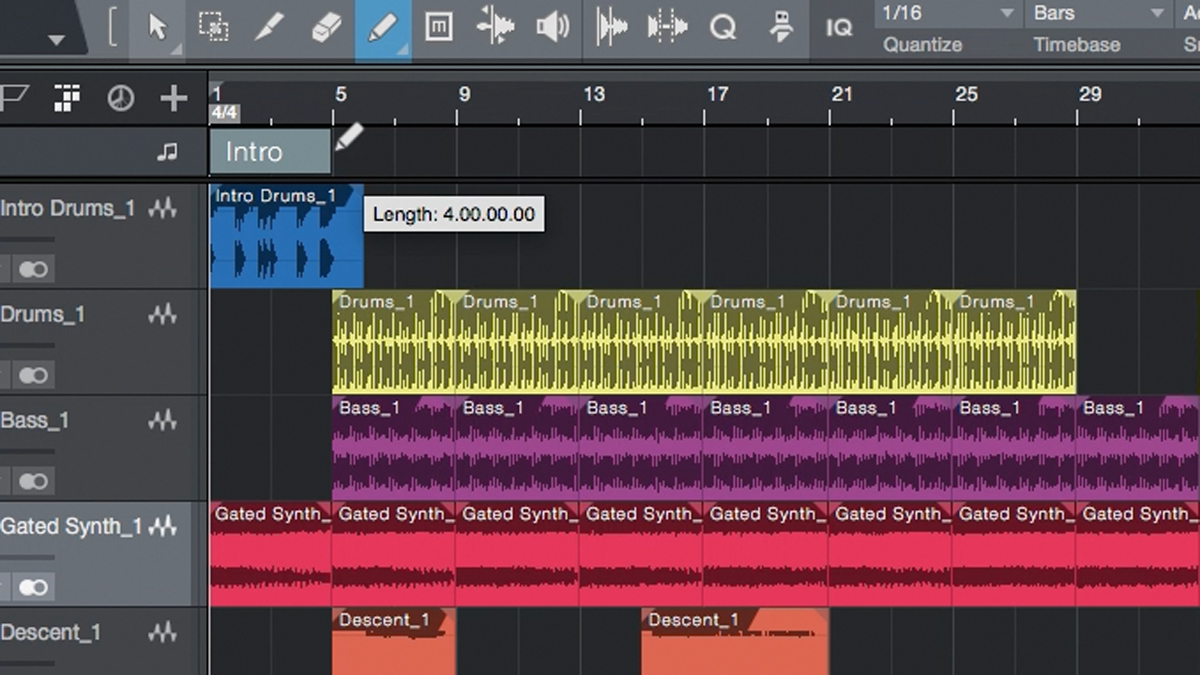Click waveform icon on Intro Drums_1 track

(163, 208)
